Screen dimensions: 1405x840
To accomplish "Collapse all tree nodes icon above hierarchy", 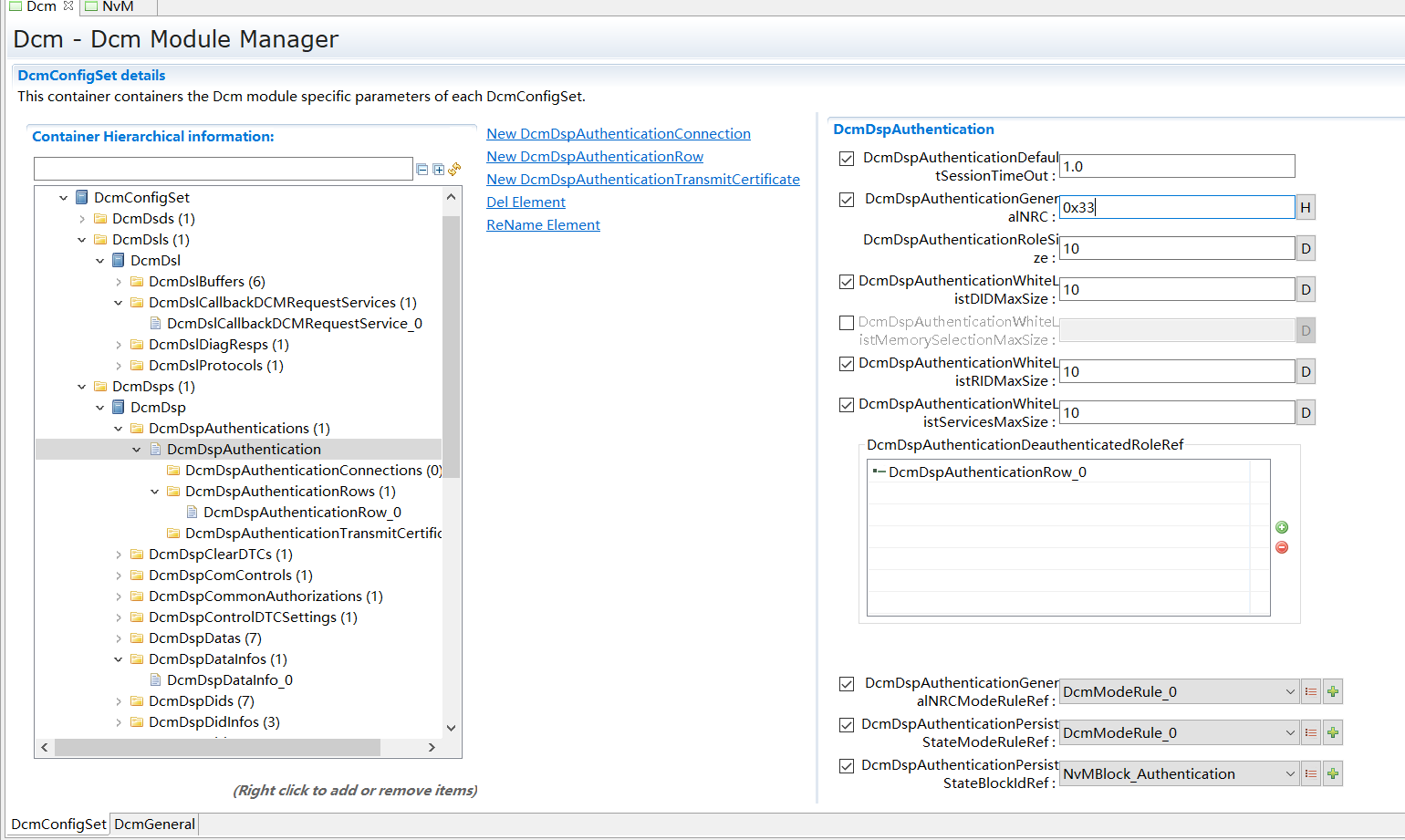I will pos(421,169).
